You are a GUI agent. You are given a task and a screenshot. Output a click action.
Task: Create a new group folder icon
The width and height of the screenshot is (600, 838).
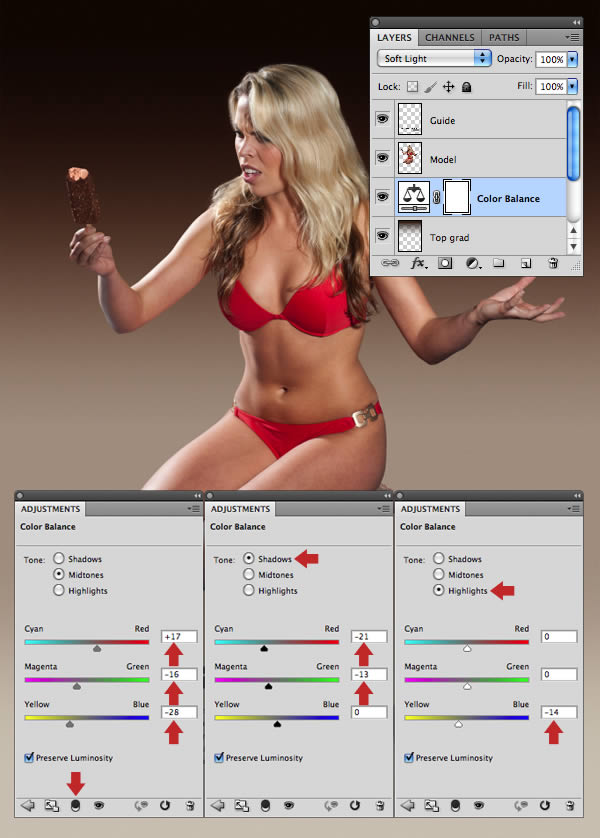[x=498, y=262]
